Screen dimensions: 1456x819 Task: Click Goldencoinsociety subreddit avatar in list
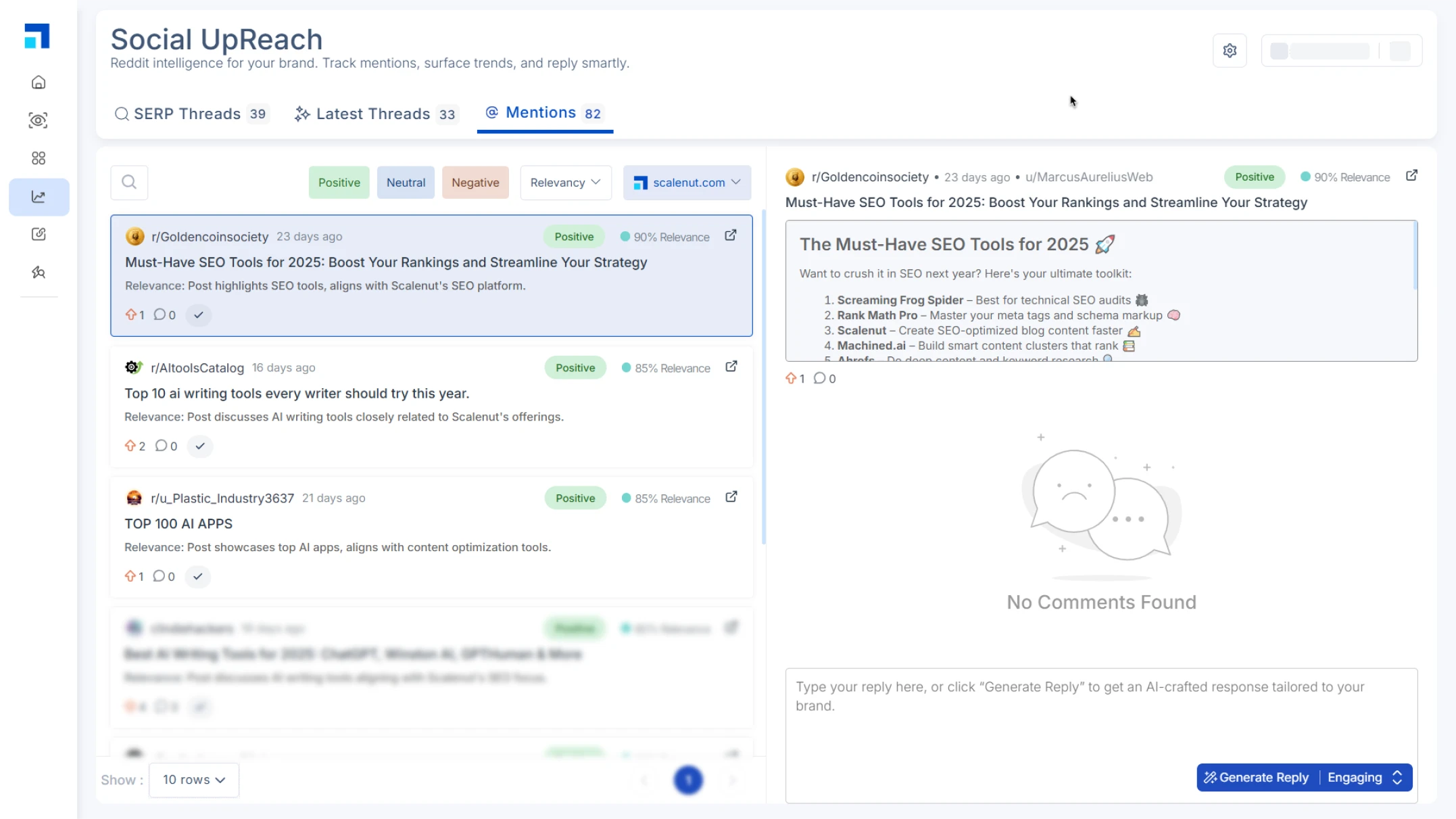pos(135,237)
